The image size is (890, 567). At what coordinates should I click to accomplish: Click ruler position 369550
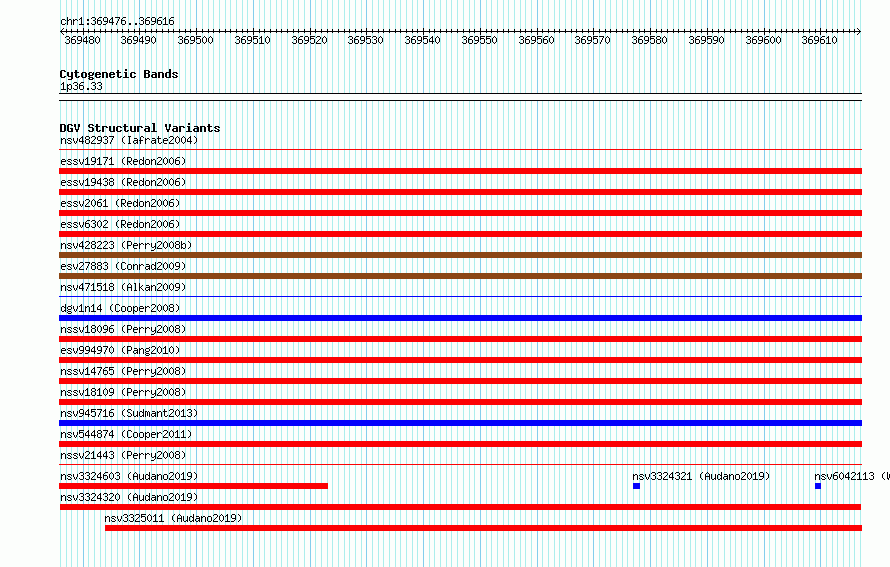pyautogui.click(x=479, y=40)
